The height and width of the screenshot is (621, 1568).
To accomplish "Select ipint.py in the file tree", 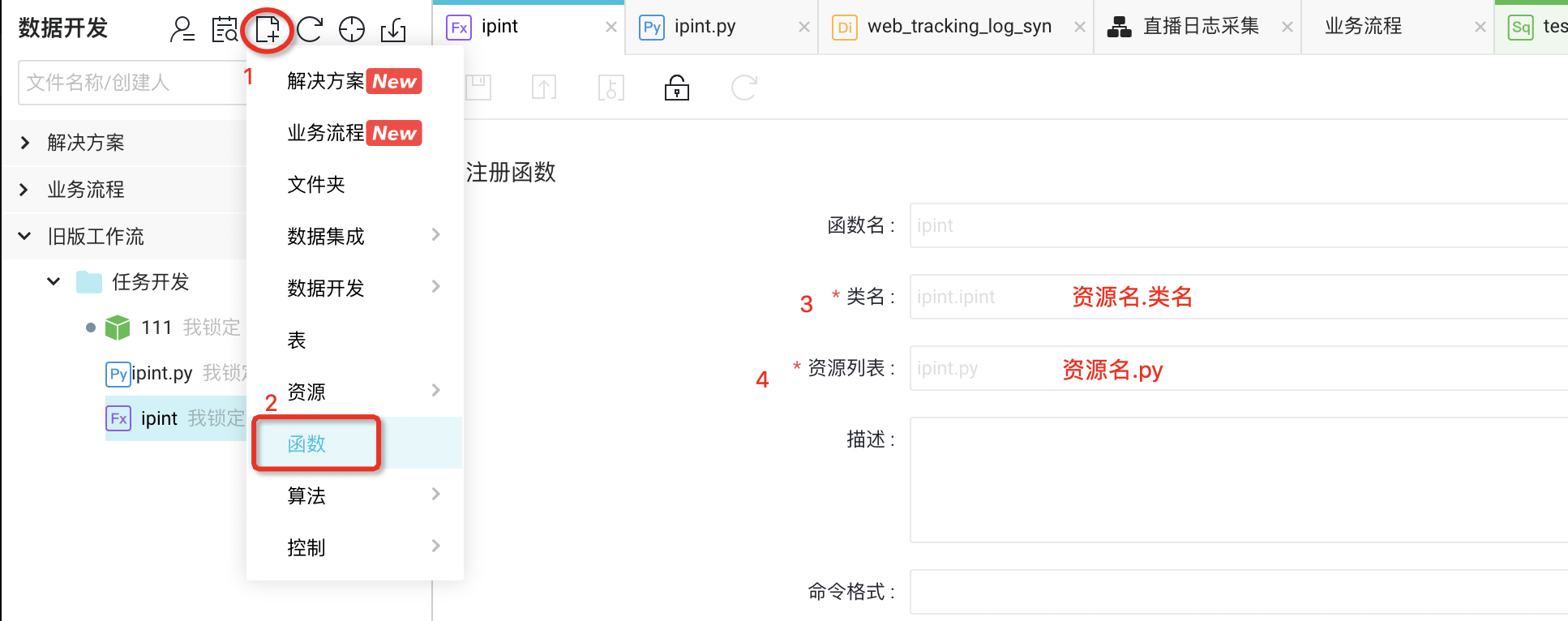I will [x=162, y=373].
